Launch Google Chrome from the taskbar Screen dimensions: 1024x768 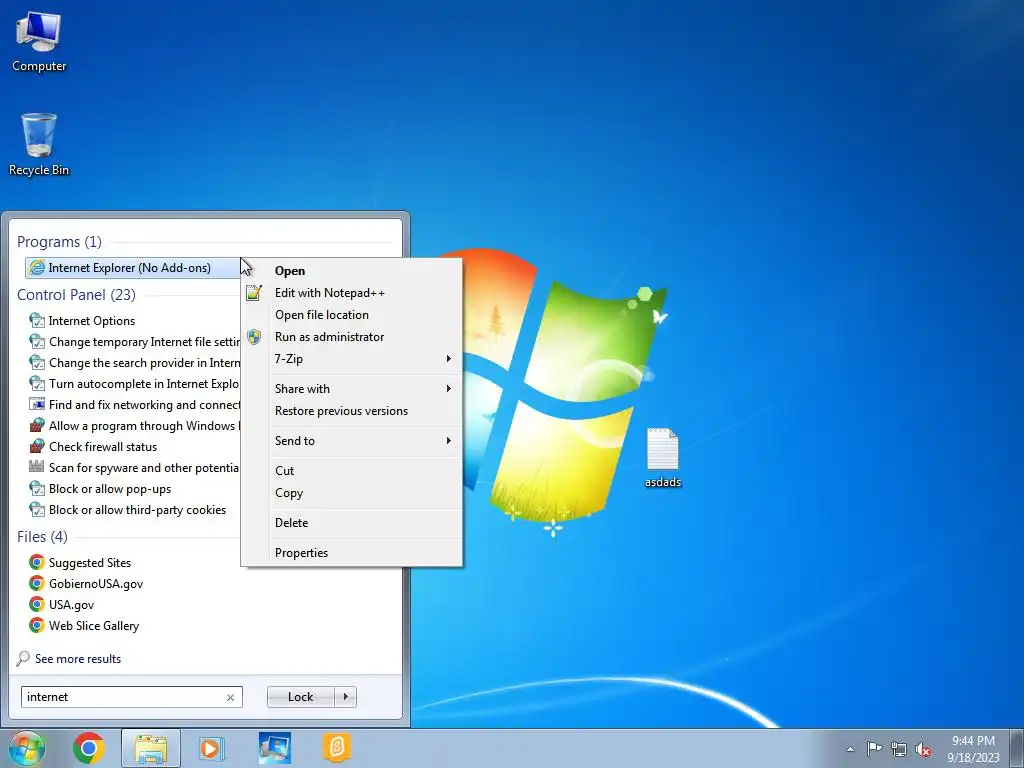(x=89, y=748)
